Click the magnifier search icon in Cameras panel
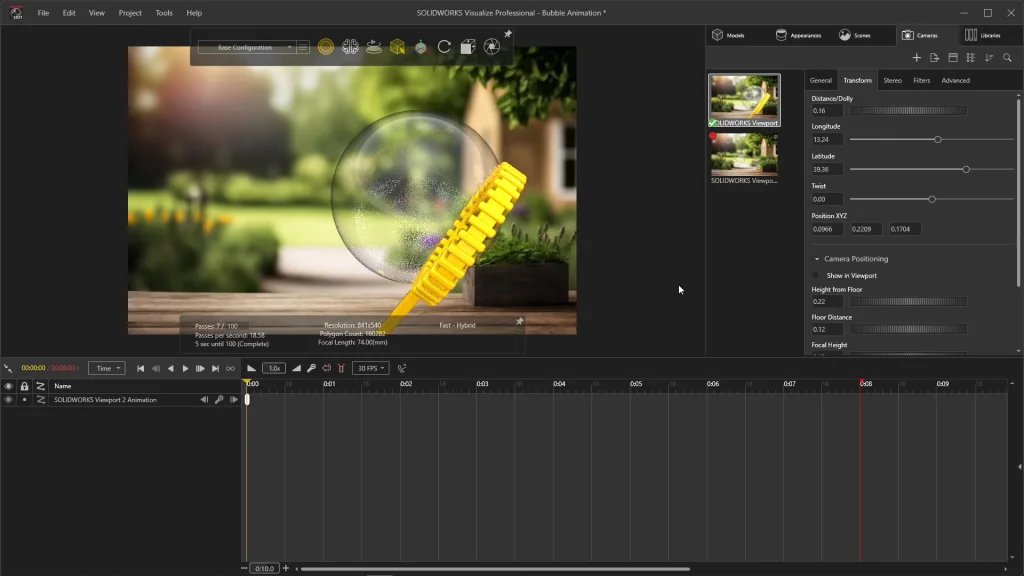 [1007, 58]
